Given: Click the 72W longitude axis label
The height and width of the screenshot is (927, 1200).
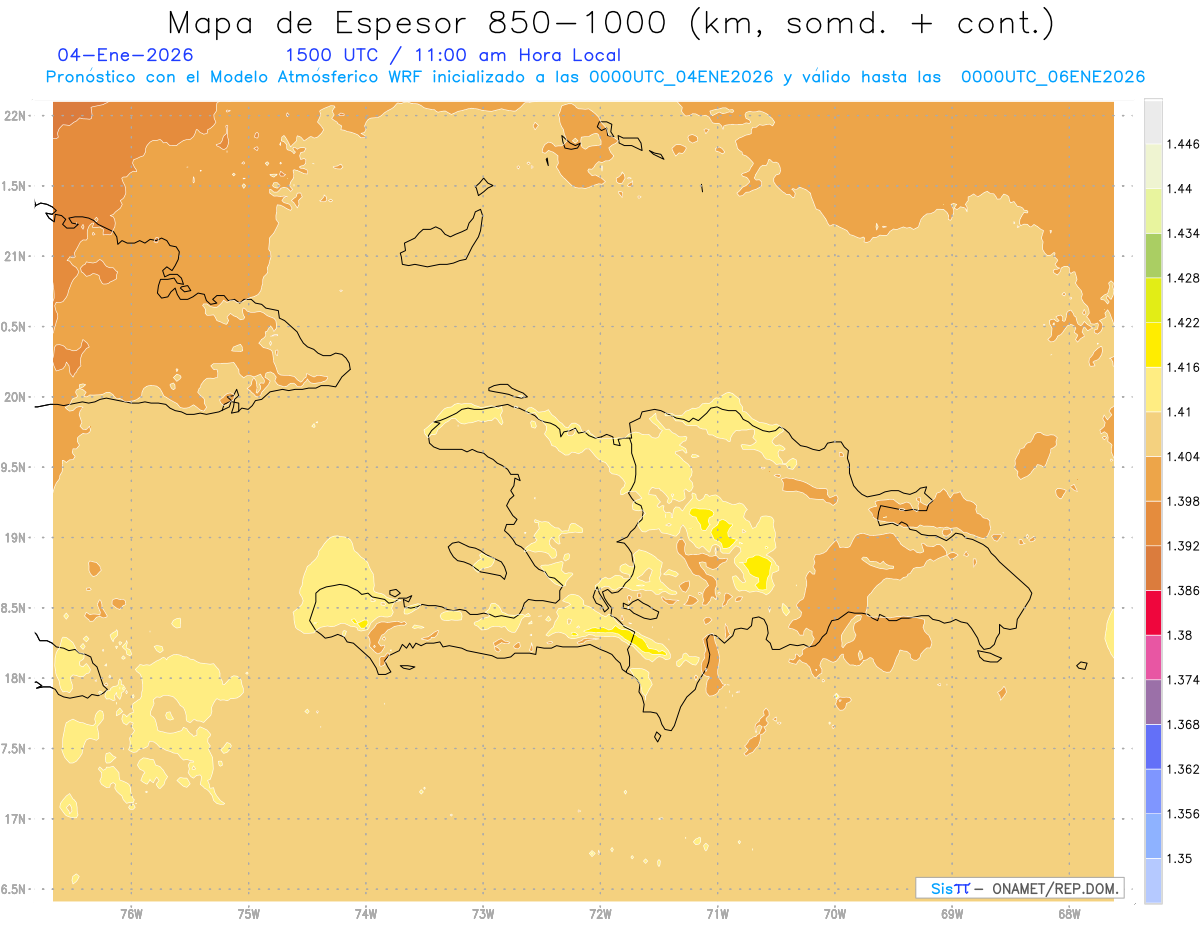Looking at the screenshot, I should coord(600,914).
